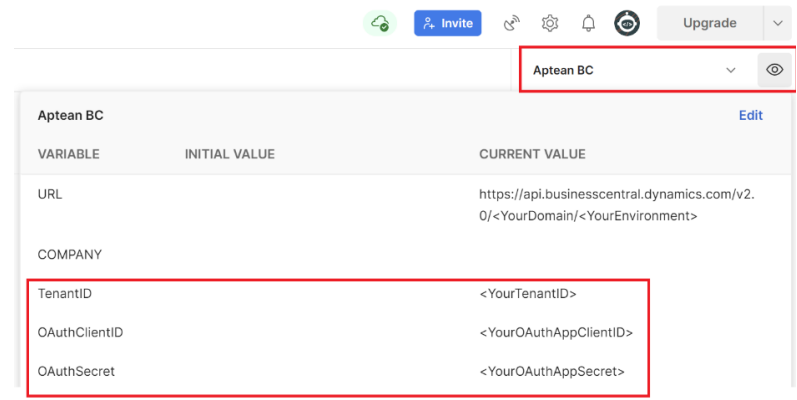Click the Aptean BC panel title
The width and height of the screenshot is (797, 400).
(x=70, y=115)
